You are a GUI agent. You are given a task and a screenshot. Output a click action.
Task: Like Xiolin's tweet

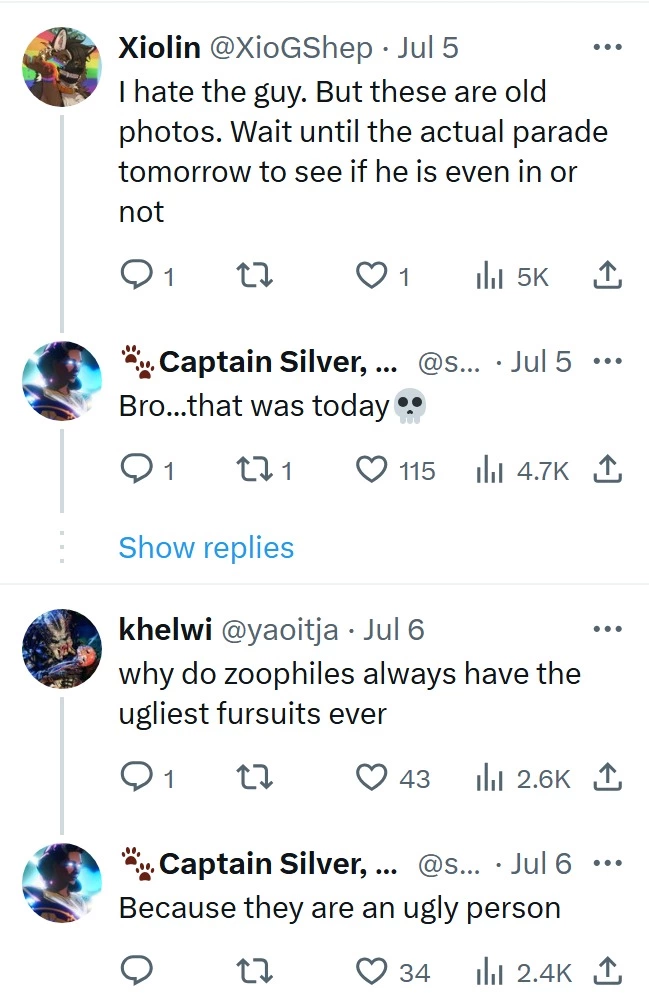click(382, 277)
